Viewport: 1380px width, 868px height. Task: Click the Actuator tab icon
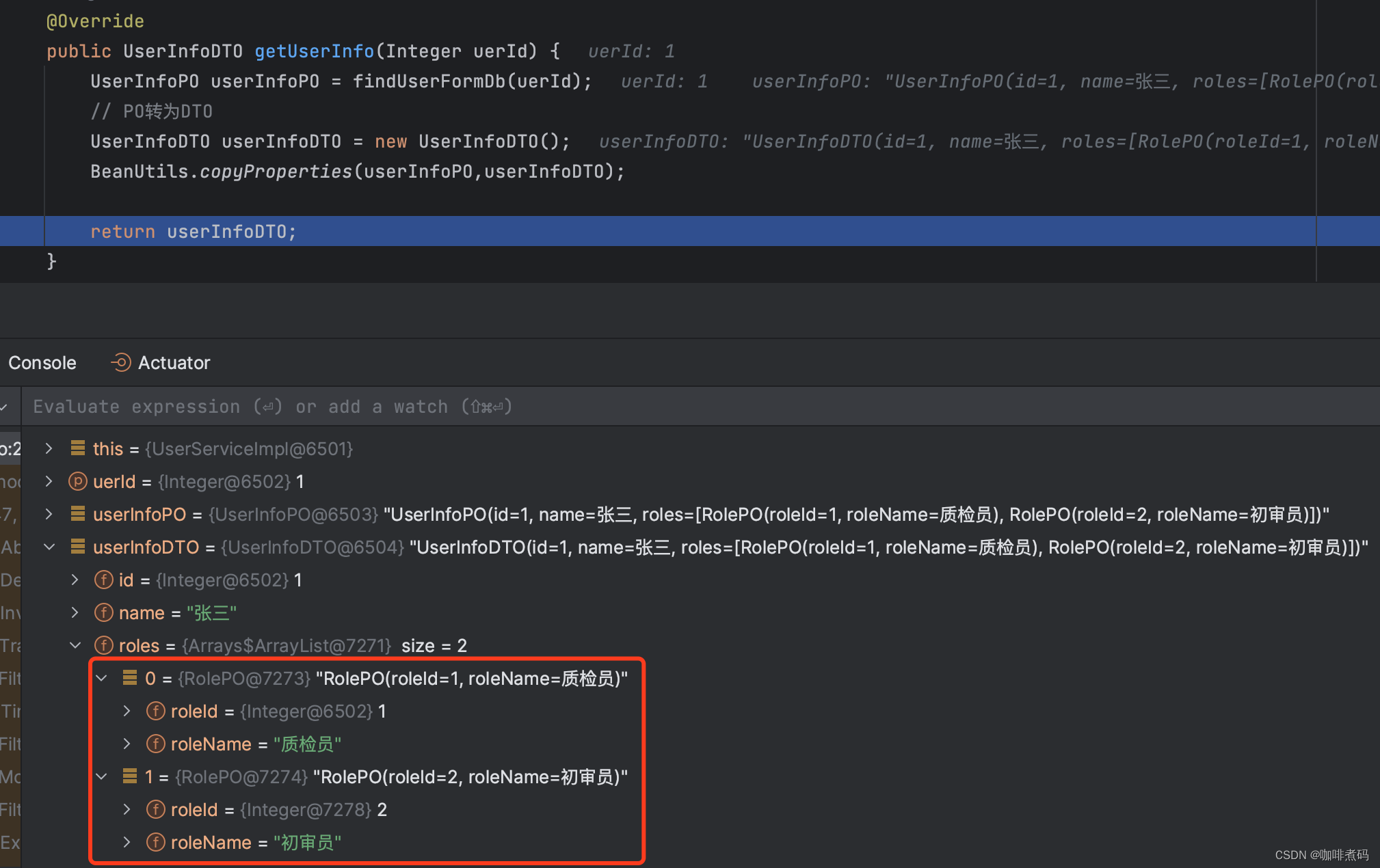point(121,362)
